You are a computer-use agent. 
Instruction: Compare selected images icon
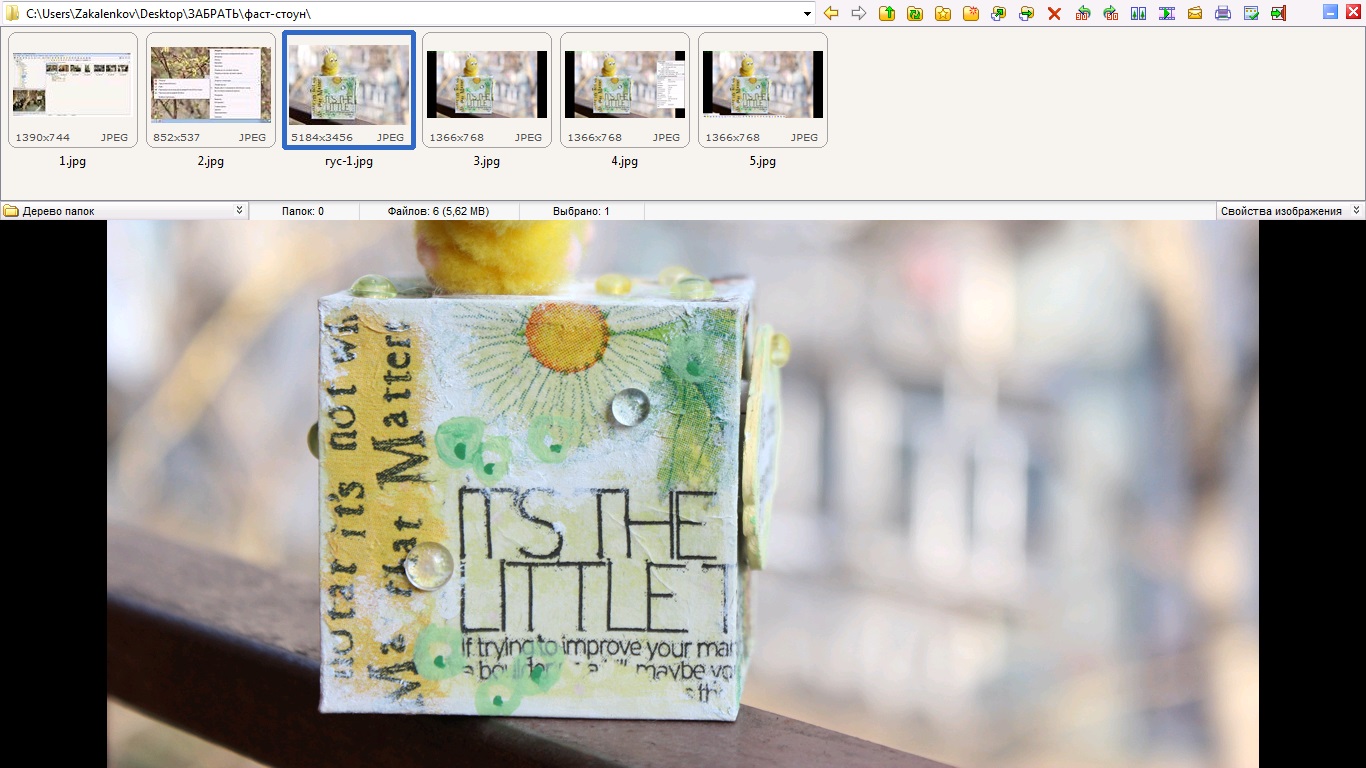pos(1139,13)
